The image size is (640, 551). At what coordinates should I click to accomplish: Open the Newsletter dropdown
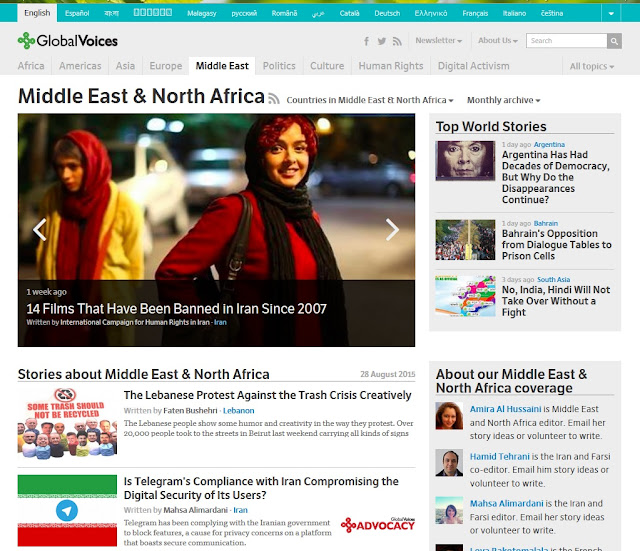(x=438, y=40)
